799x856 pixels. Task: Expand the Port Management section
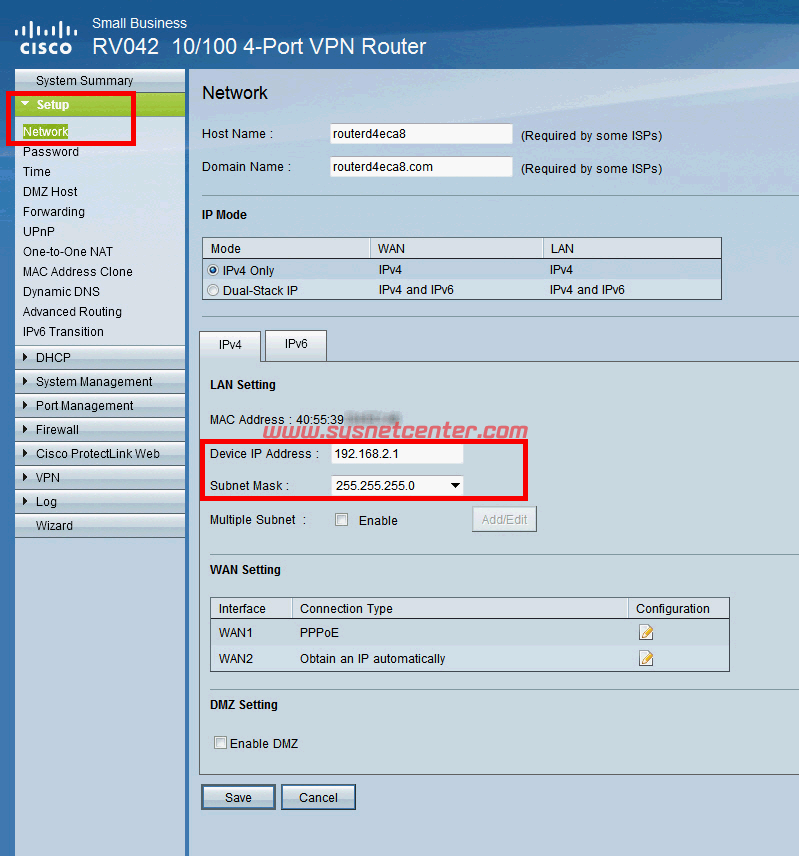tap(100, 406)
